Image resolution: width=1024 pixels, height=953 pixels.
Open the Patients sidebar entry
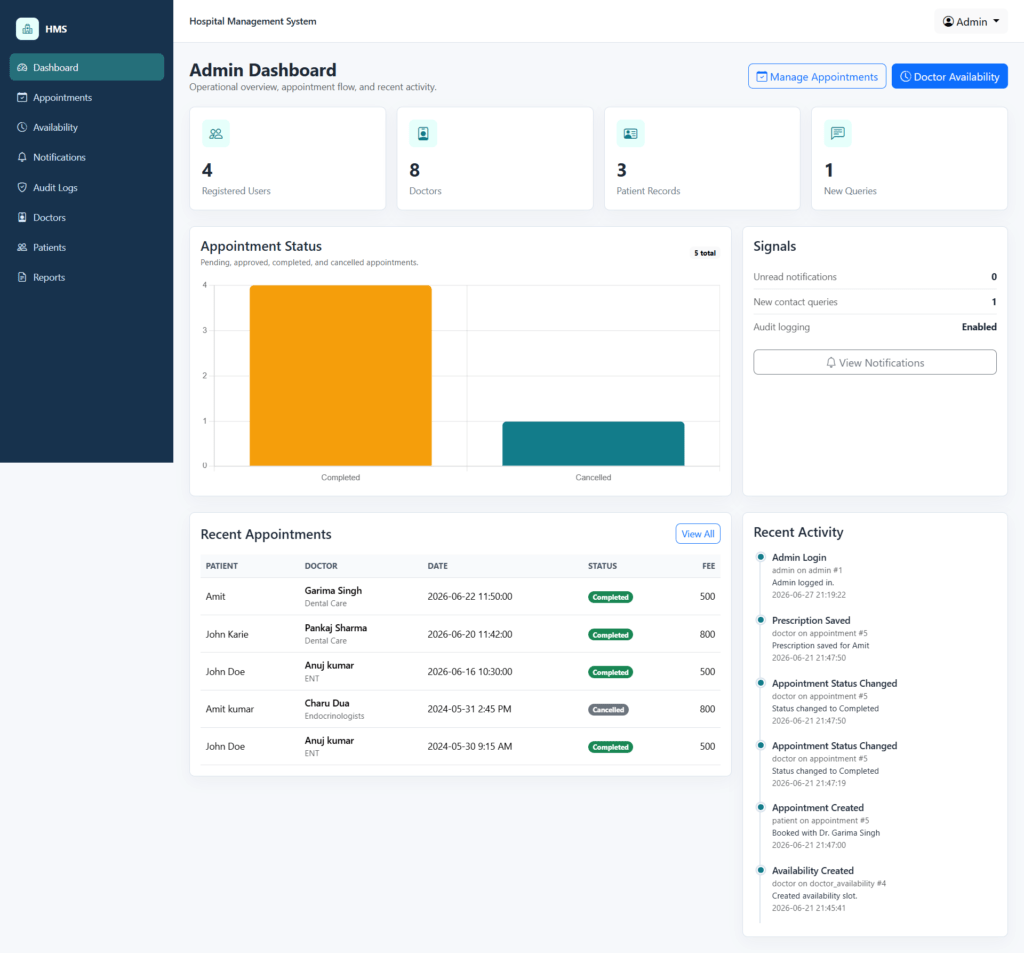point(87,248)
